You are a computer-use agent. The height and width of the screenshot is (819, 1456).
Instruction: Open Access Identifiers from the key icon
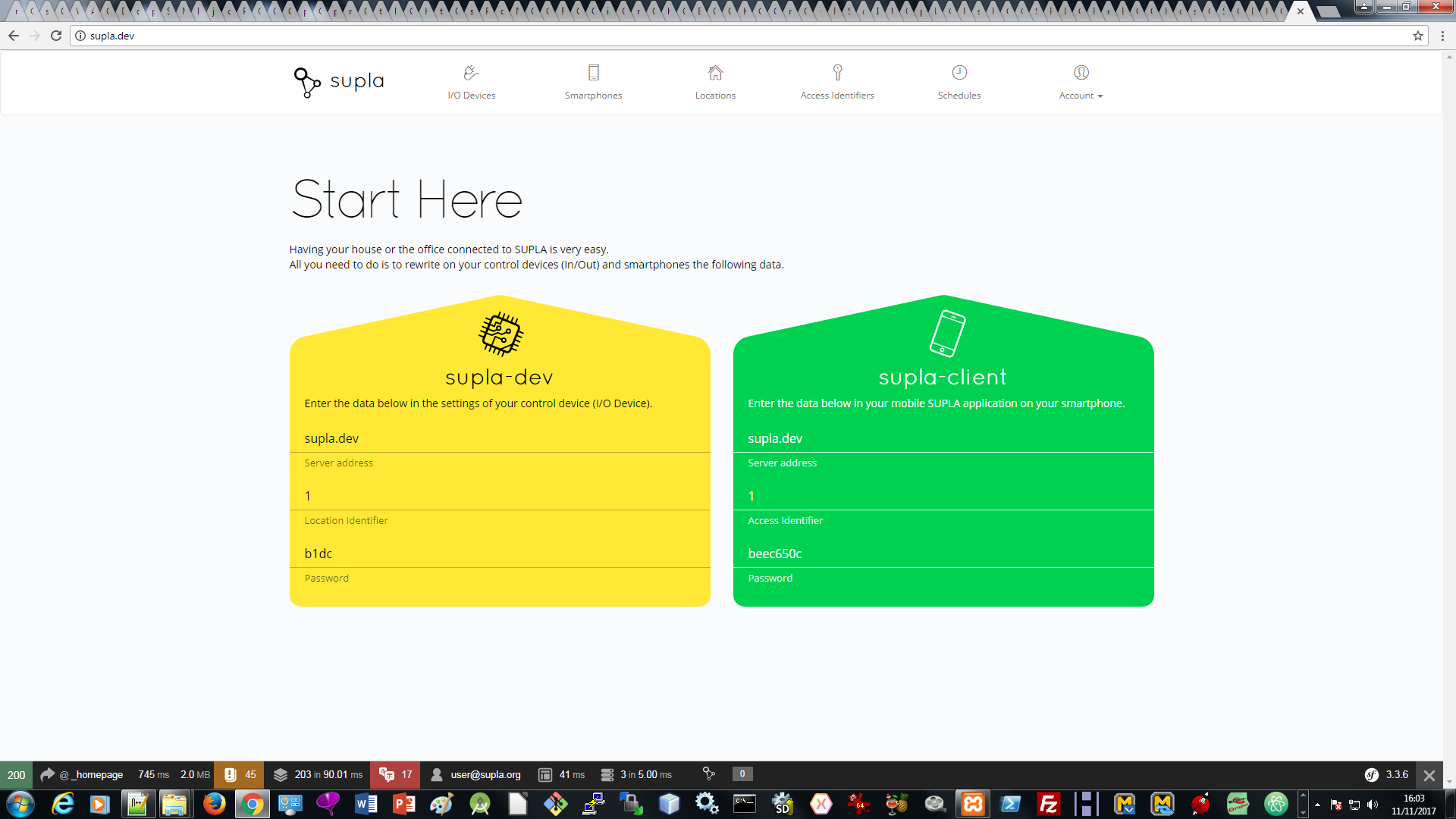pyautogui.click(x=837, y=73)
